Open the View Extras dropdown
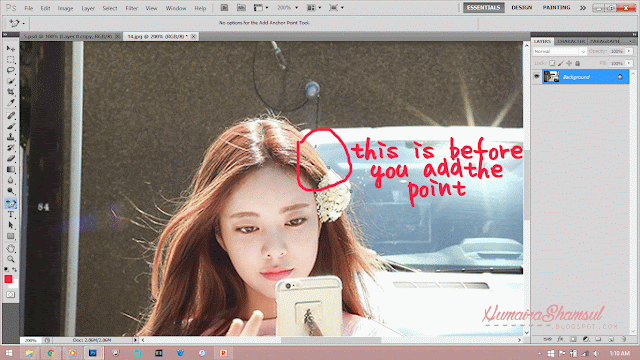 coord(261,7)
